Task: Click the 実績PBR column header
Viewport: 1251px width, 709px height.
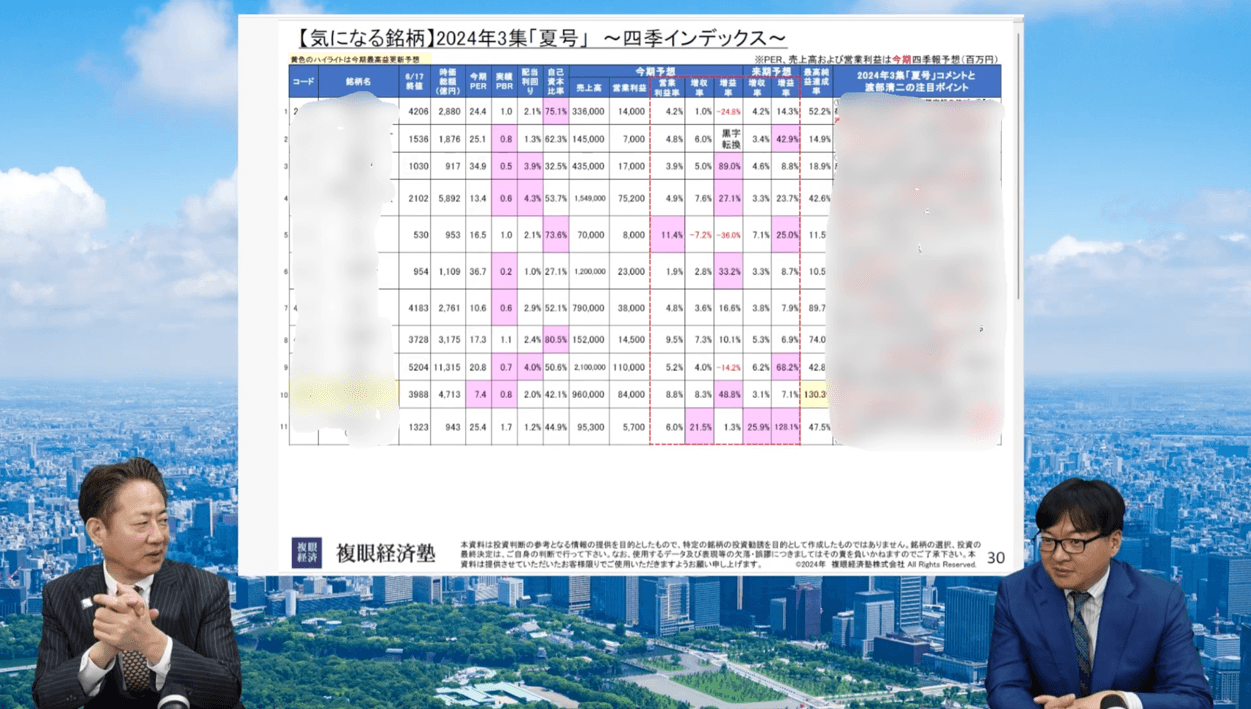Action: tap(505, 81)
